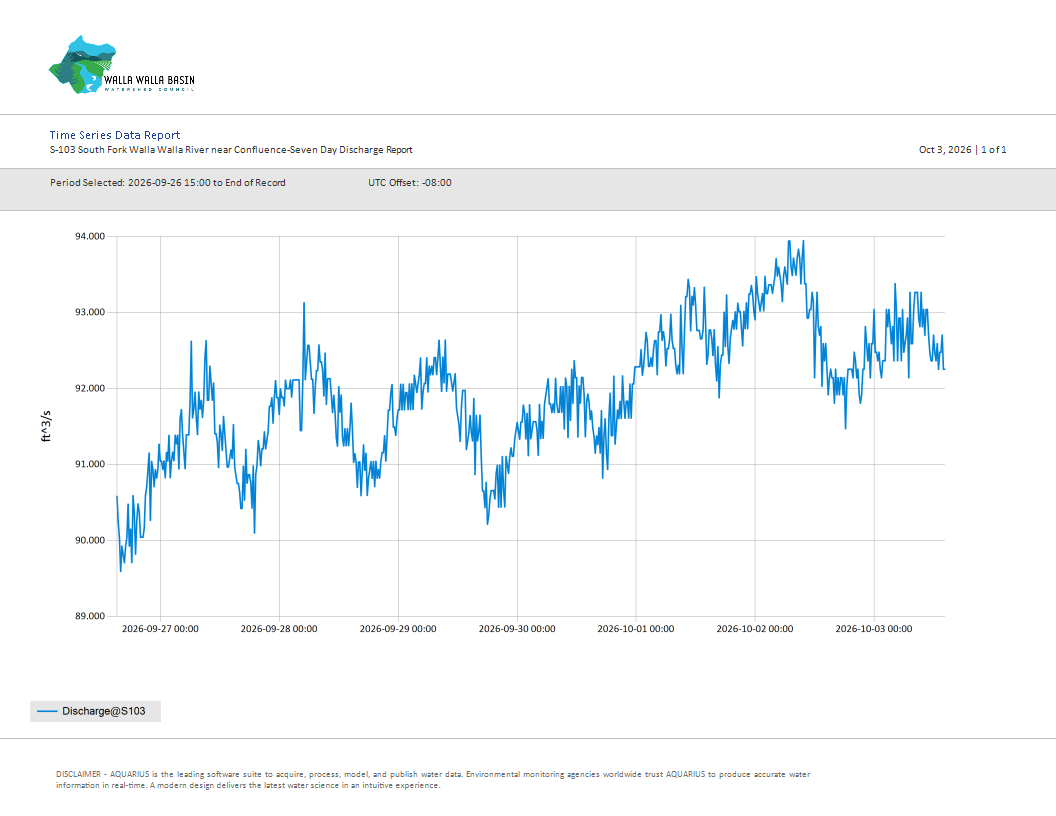Click the 2026-09-28 00:00 axis label
Screen dimensions: 1056x816
(x=279, y=629)
